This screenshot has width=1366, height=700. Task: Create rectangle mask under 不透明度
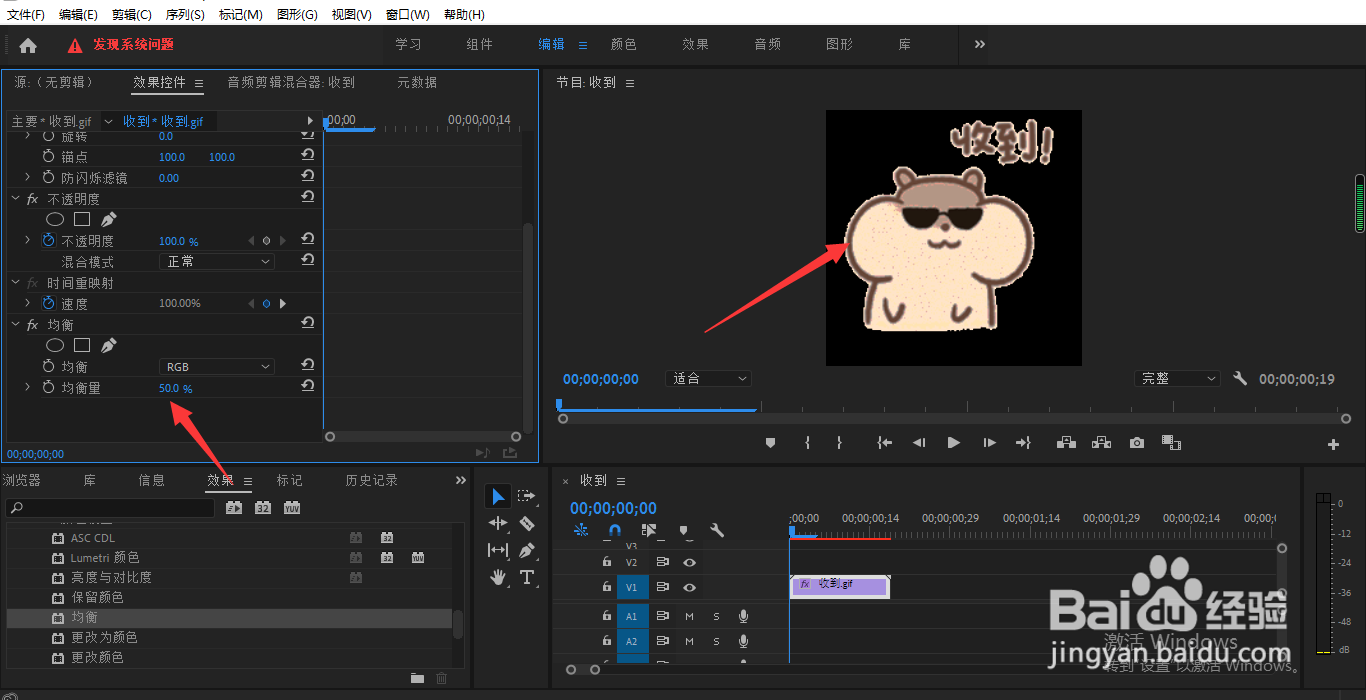(x=82, y=219)
